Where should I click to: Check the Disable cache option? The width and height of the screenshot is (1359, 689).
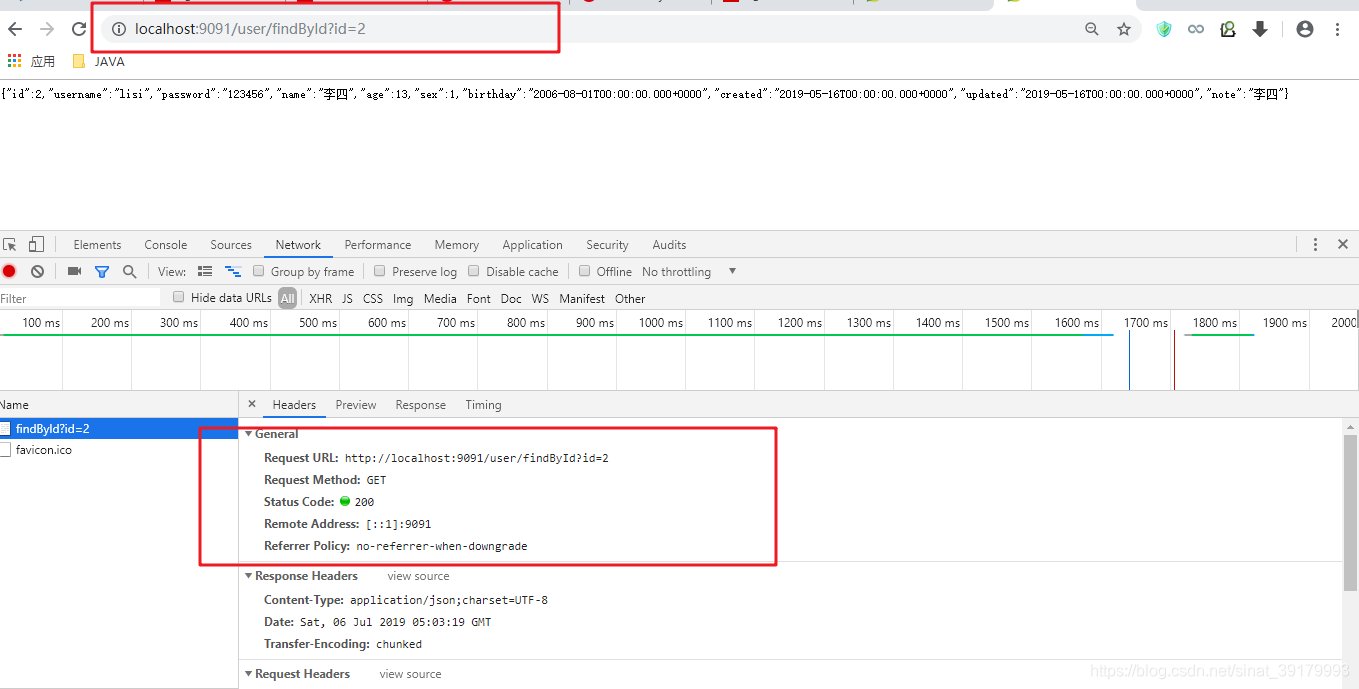tap(474, 271)
